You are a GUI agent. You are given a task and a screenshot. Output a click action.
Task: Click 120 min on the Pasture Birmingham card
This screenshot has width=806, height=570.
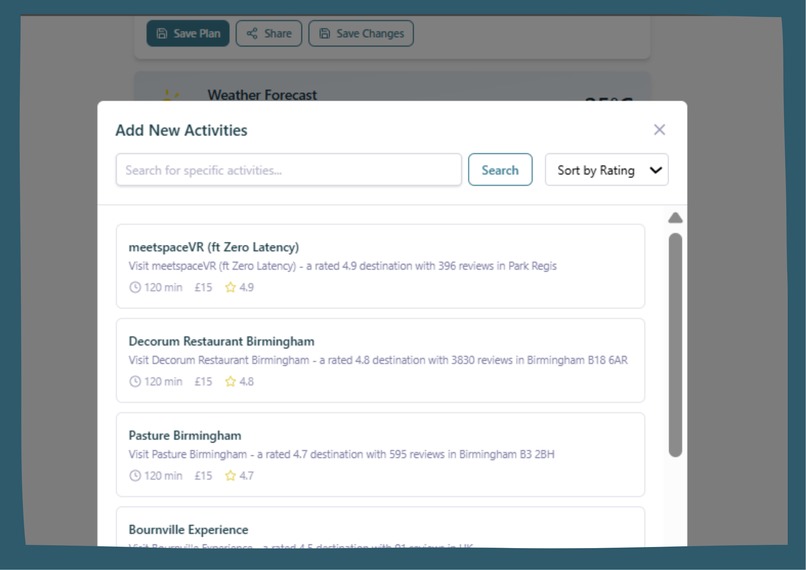coord(163,475)
